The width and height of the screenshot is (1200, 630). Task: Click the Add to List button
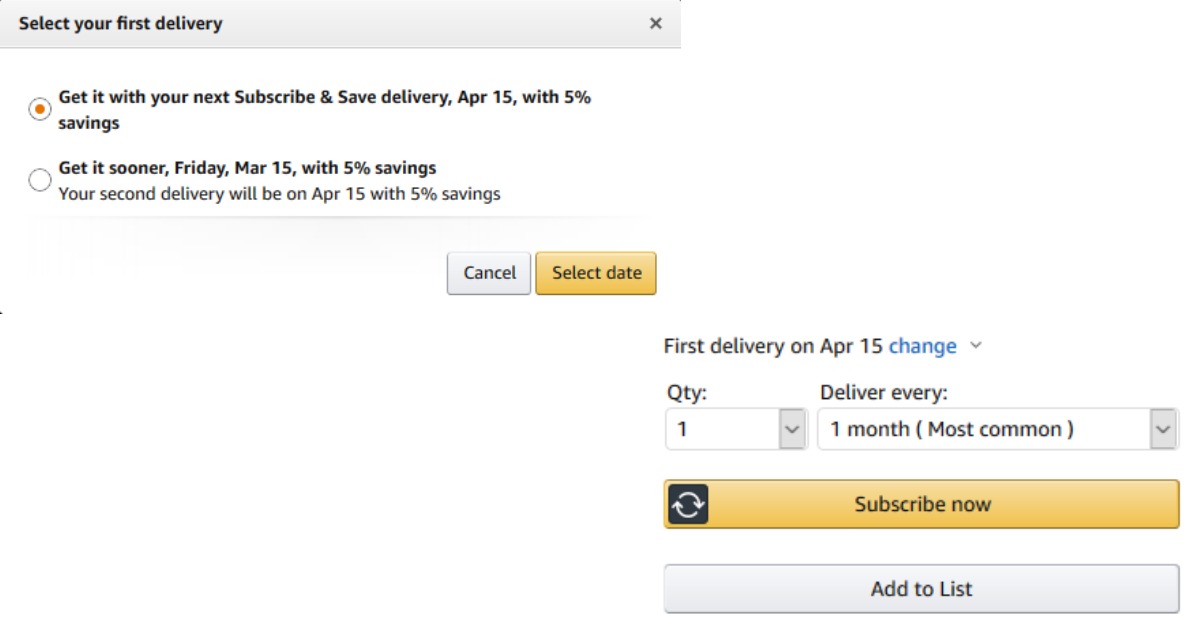tap(921, 589)
